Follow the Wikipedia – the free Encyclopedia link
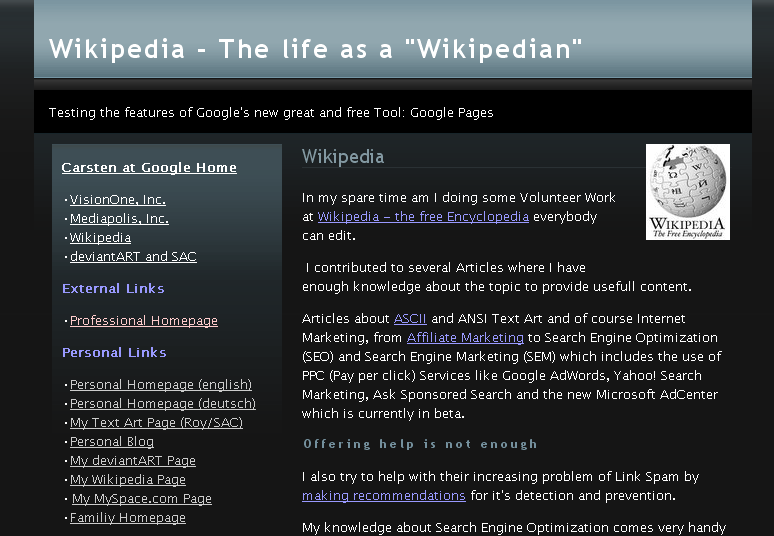 click(x=423, y=217)
